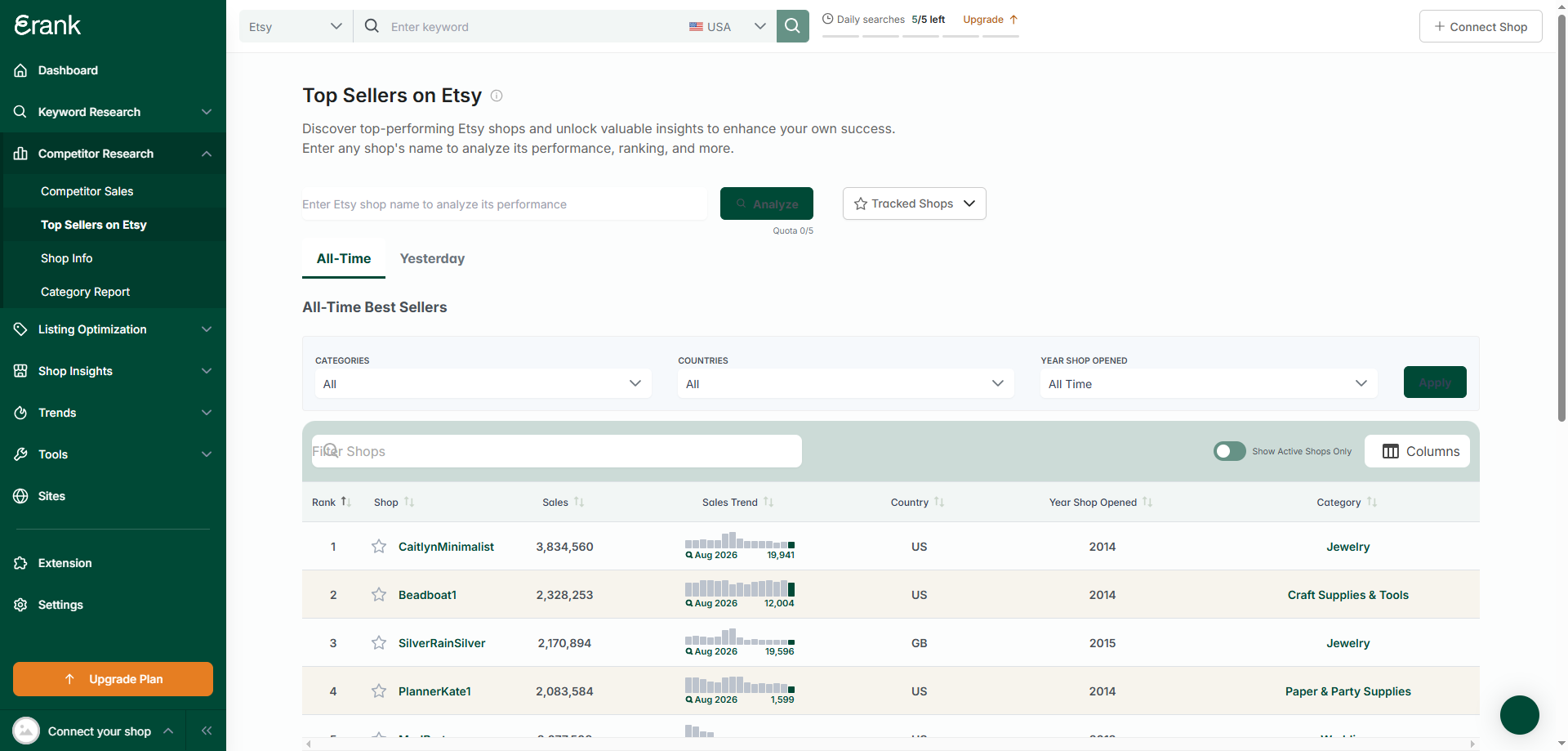Open the USA country selector
Screen dimensions: 1568x751
pos(728,26)
